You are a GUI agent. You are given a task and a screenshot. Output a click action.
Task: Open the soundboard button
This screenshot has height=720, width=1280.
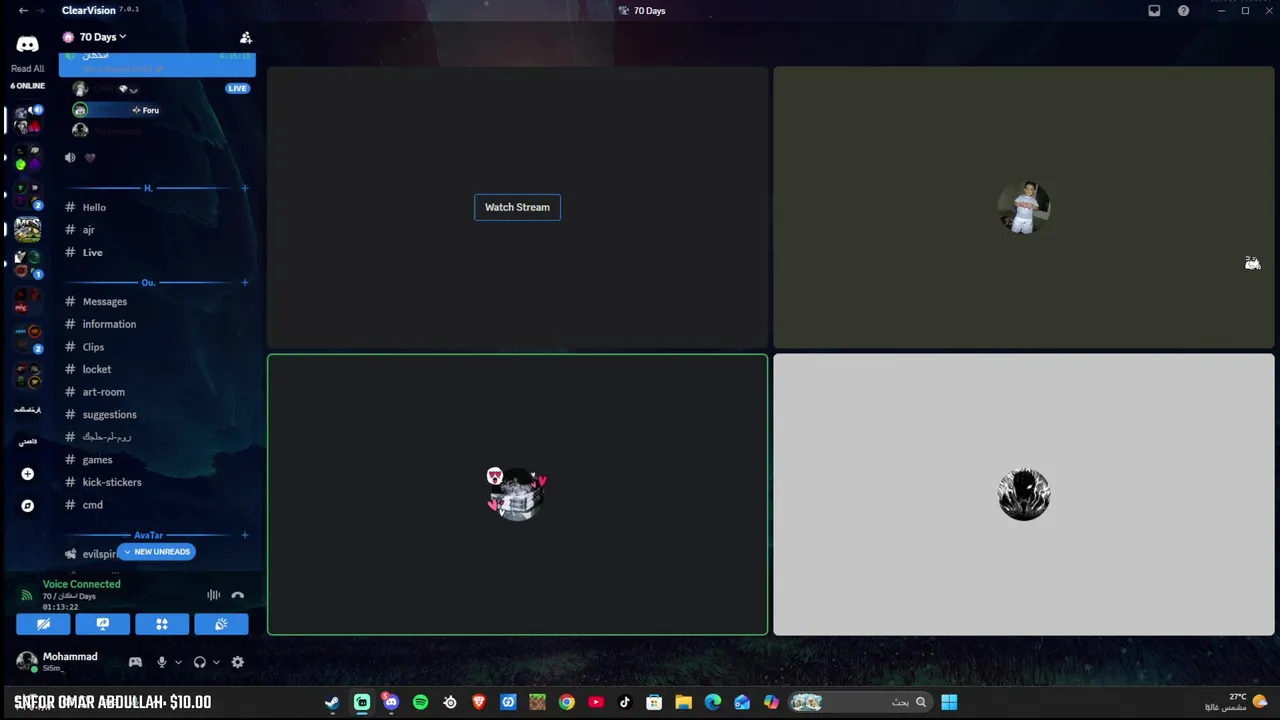(221, 624)
